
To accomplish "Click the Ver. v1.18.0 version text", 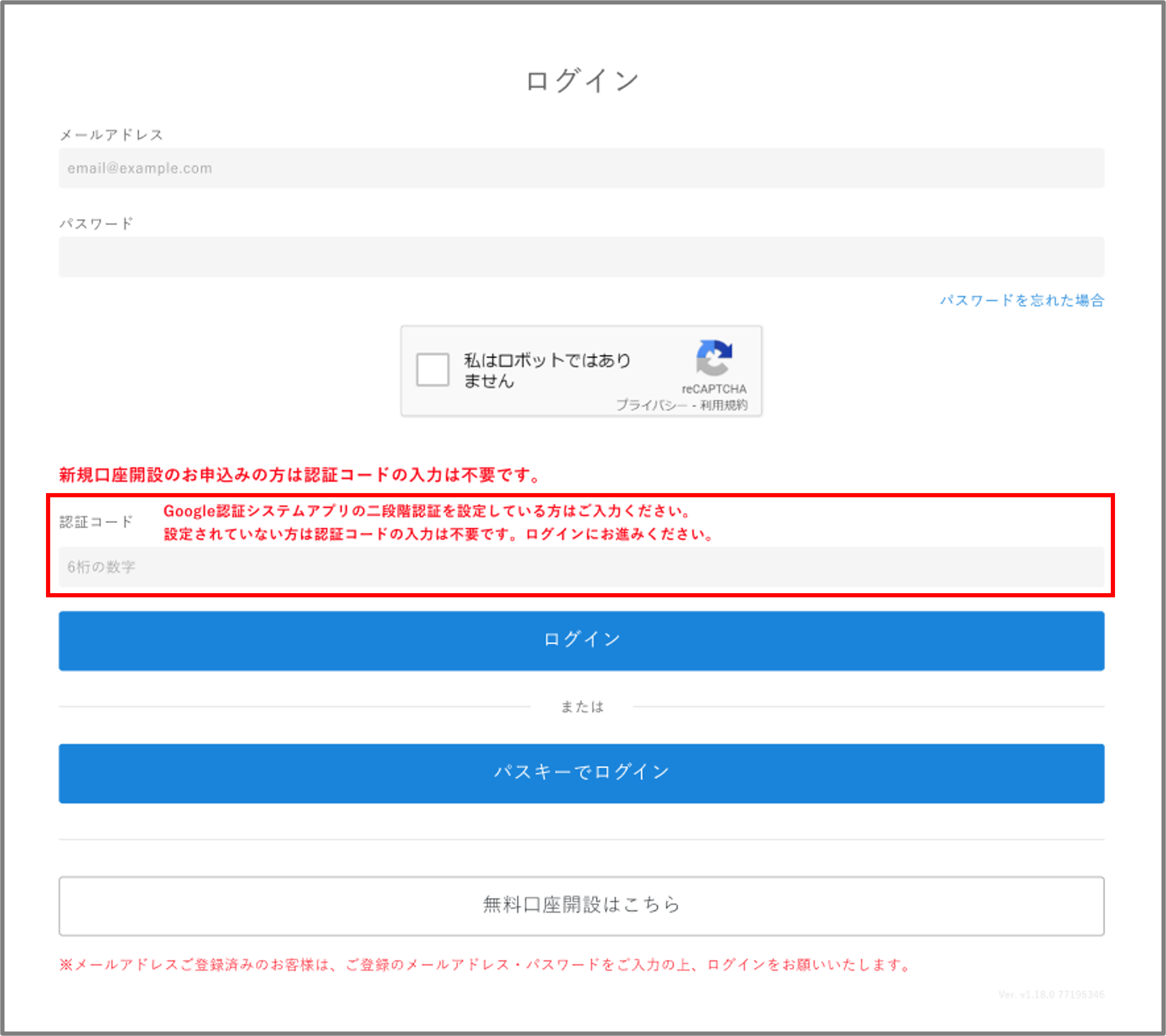I will 1051,994.
